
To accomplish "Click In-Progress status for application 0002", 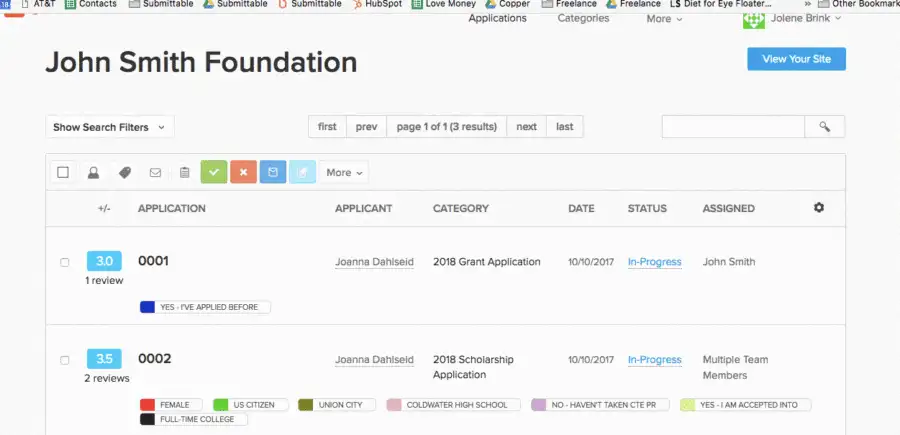I will click(654, 360).
